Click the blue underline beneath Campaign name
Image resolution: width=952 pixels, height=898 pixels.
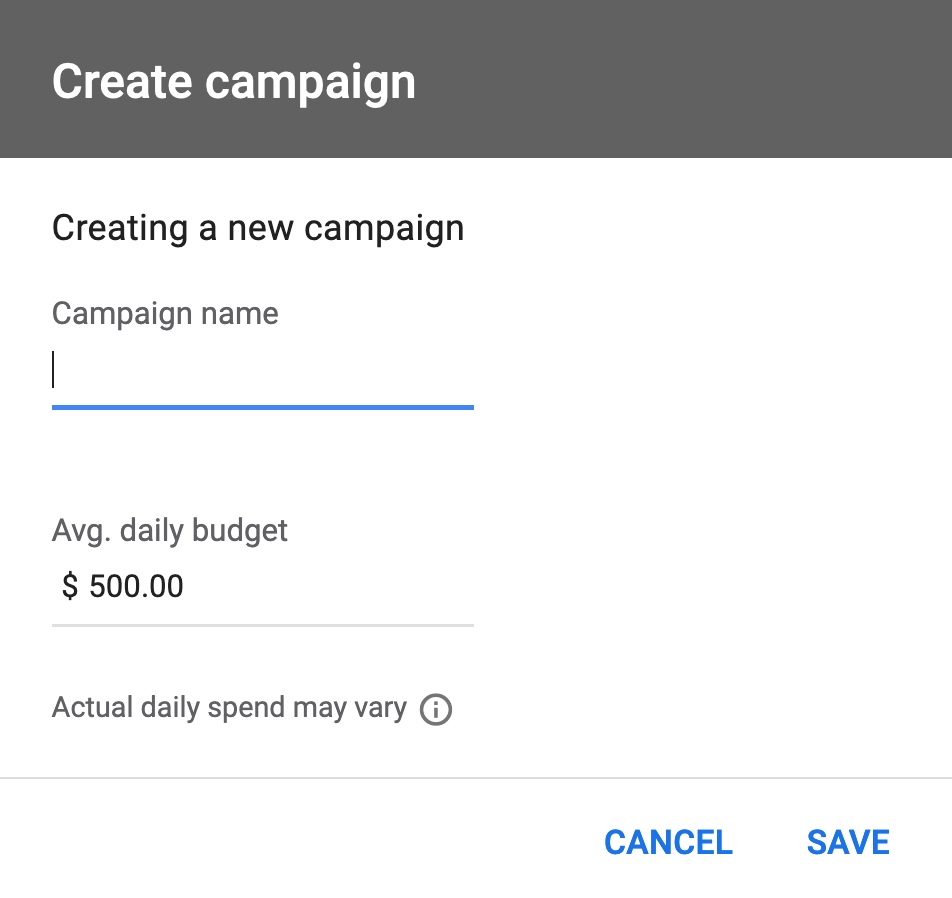pos(262,407)
